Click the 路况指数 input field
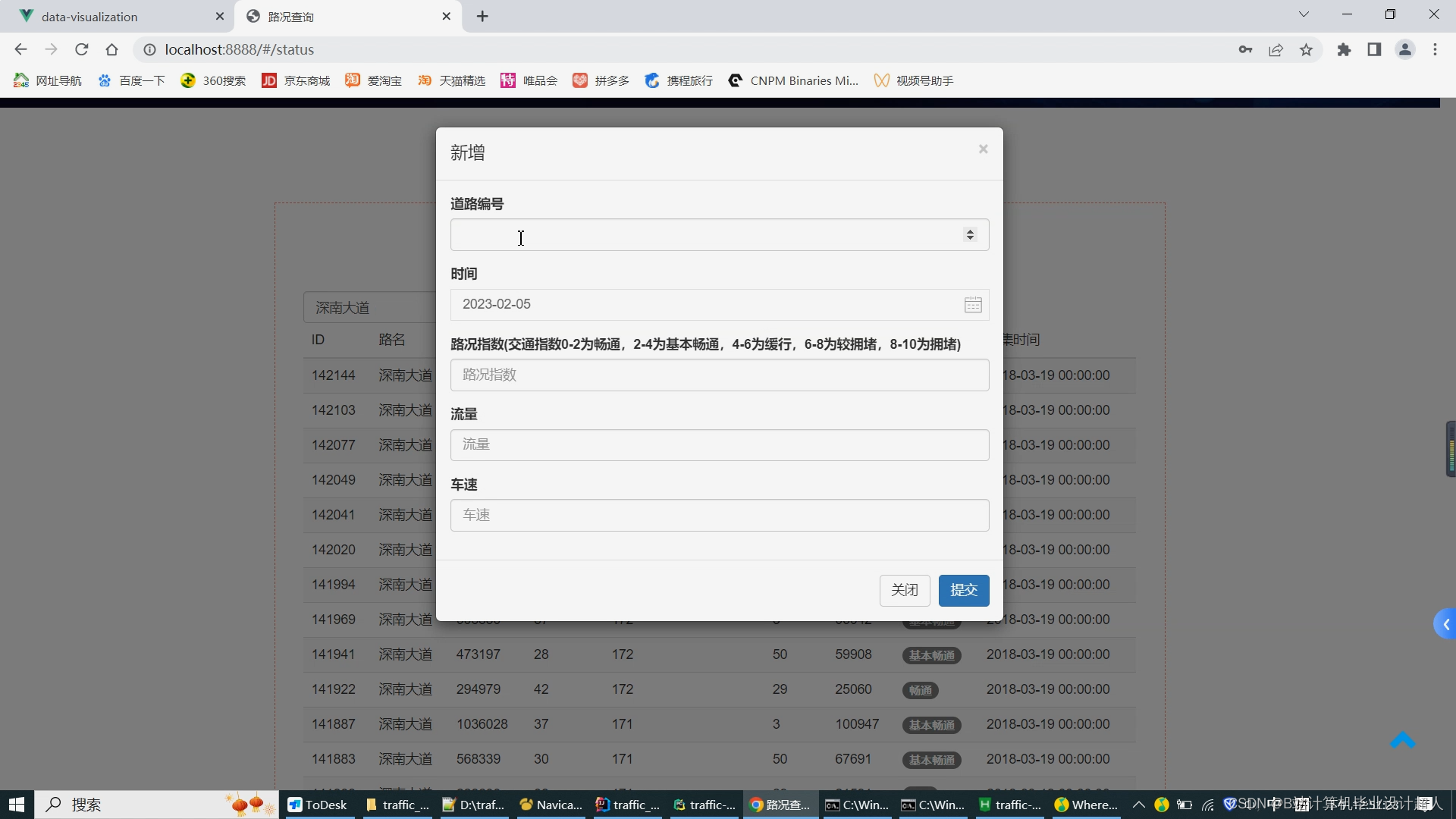The width and height of the screenshot is (1456, 819). tap(719, 375)
